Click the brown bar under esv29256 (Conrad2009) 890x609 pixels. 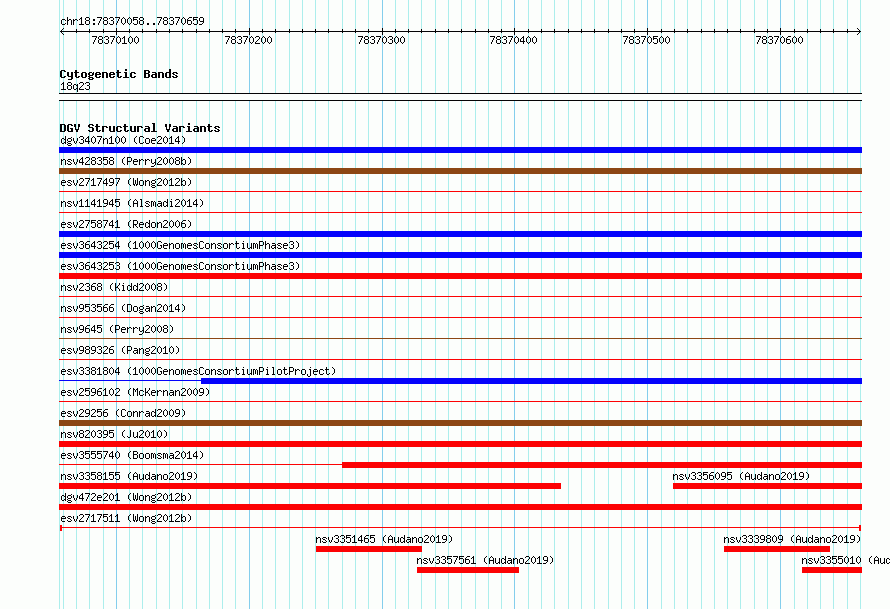click(460, 423)
